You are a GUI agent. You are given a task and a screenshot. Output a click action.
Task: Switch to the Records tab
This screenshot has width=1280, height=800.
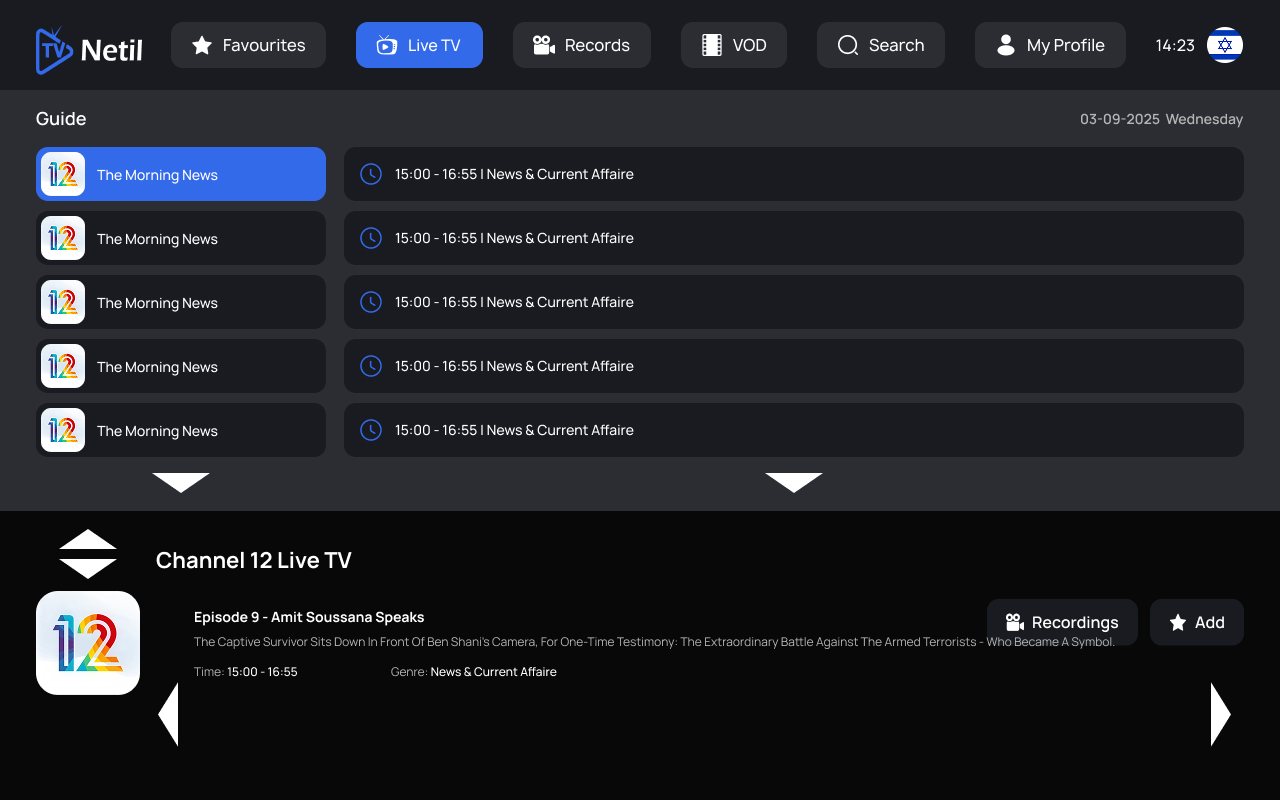coord(582,45)
